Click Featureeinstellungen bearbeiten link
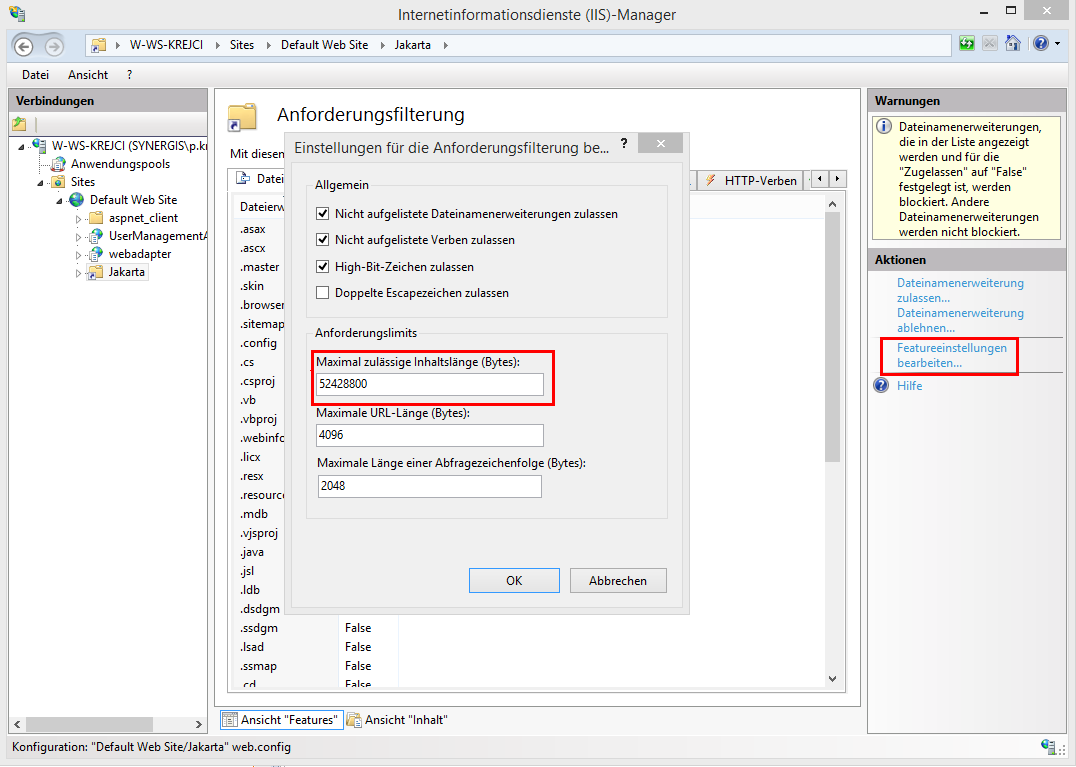This screenshot has width=1076, height=767. (952, 355)
